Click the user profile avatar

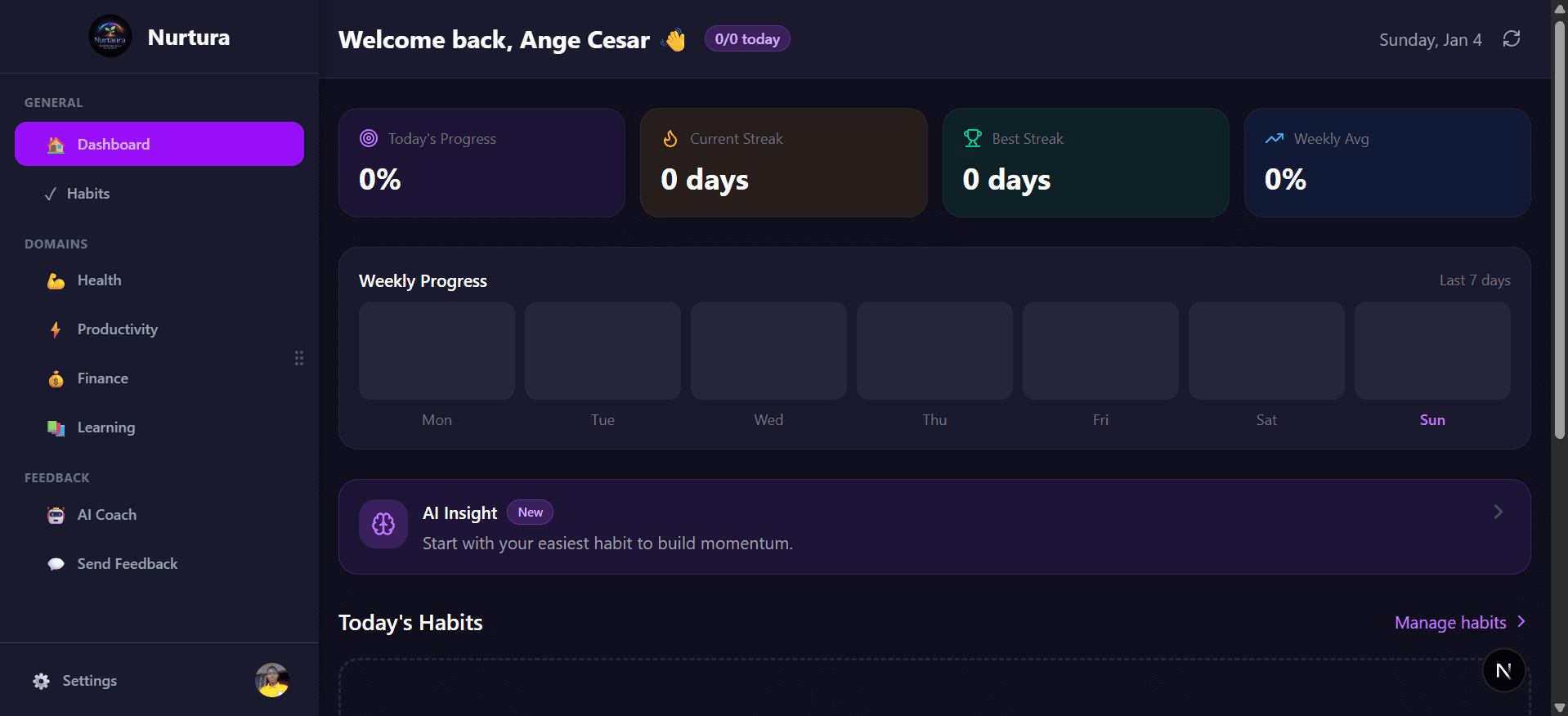(272, 680)
